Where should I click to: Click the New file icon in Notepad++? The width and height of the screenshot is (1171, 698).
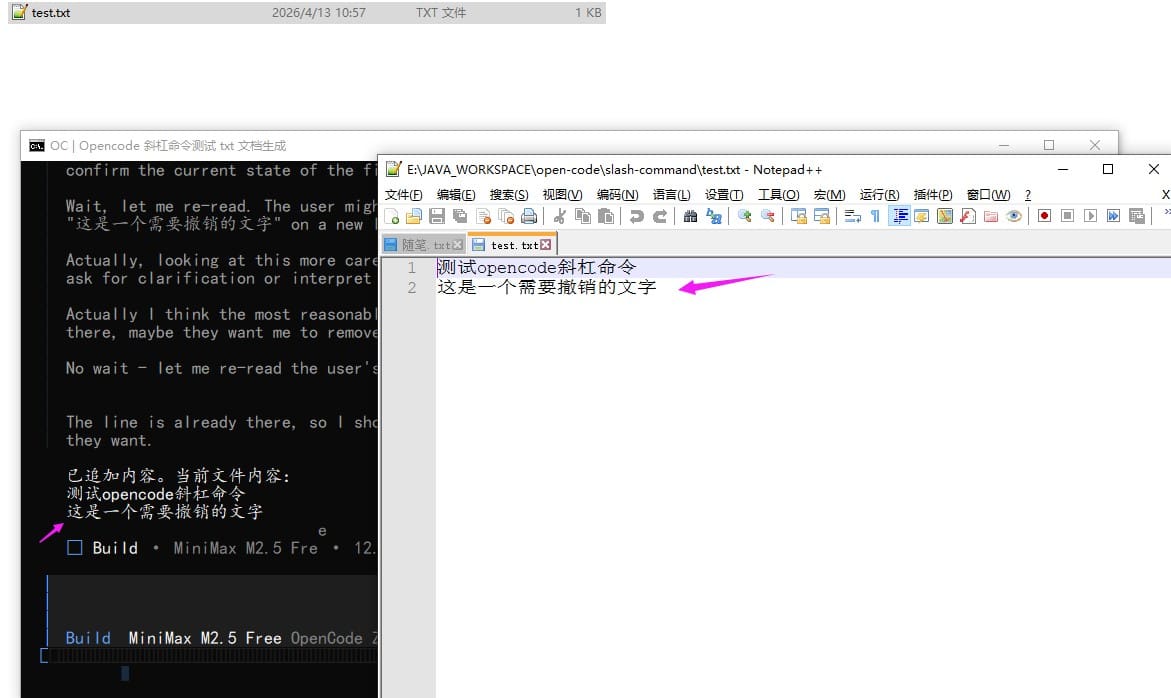[x=391, y=216]
